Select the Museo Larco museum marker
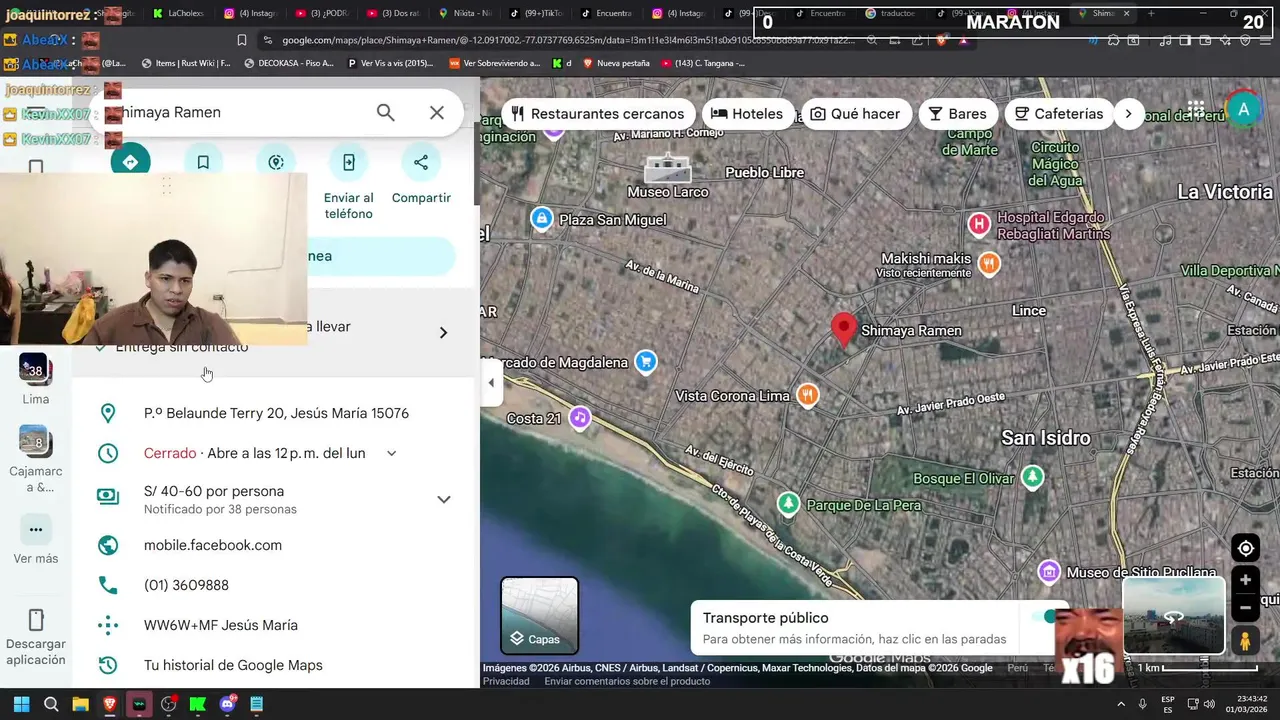The height and width of the screenshot is (720, 1280). (667, 168)
